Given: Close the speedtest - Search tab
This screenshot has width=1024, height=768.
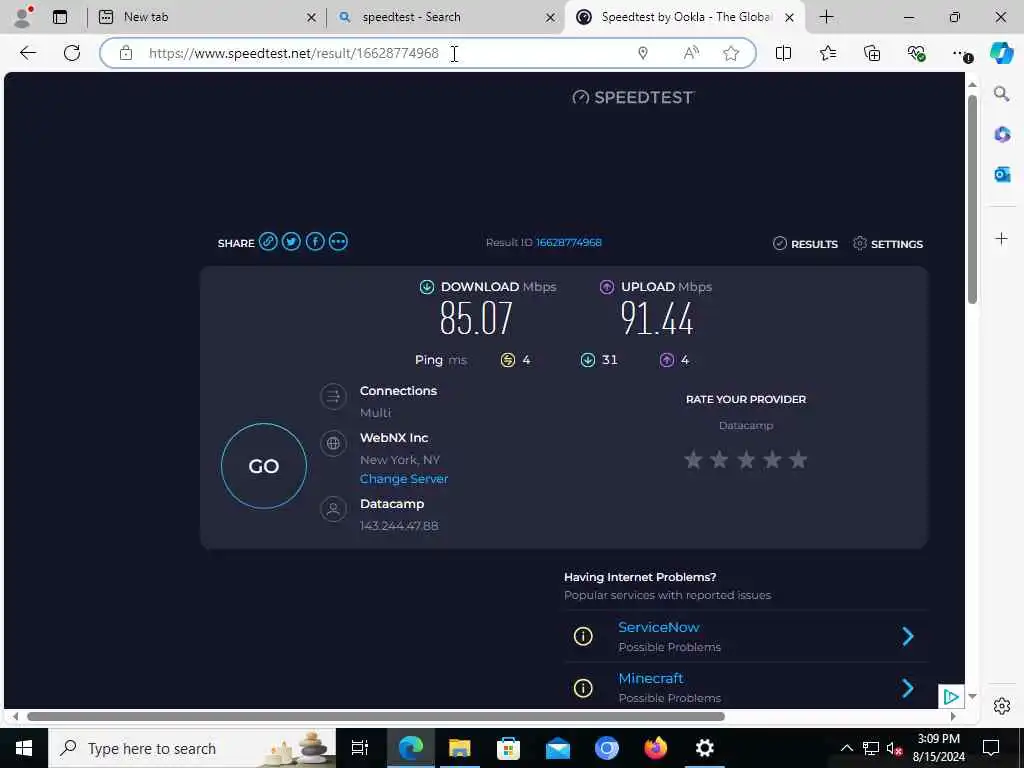Looking at the screenshot, I should (x=552, y=18).
